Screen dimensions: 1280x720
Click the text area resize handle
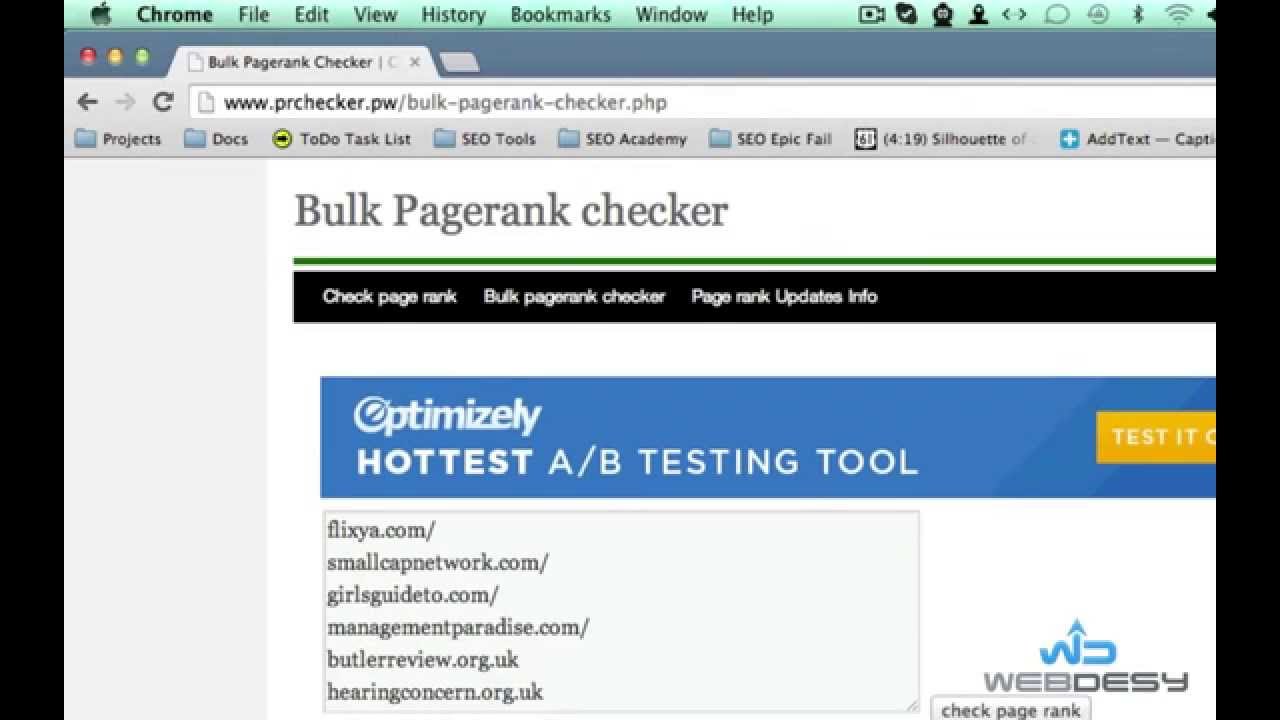[911, 705]
